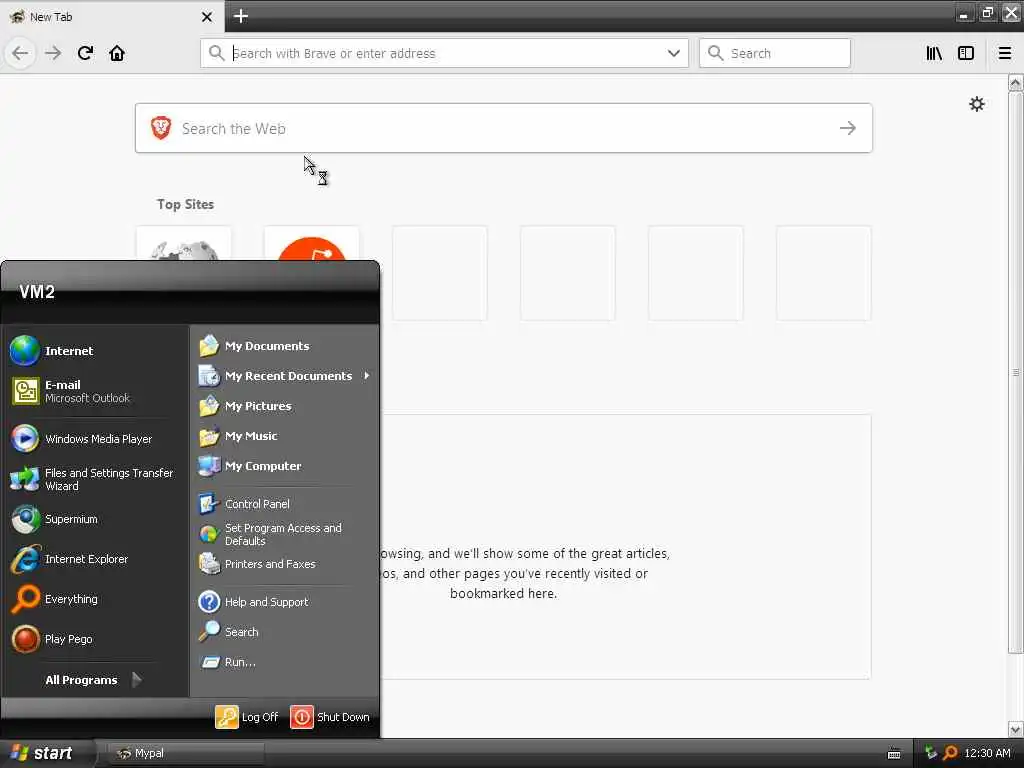1024x768 pixels.
Task: Click the network tray icon
Action: coord(931,753)
